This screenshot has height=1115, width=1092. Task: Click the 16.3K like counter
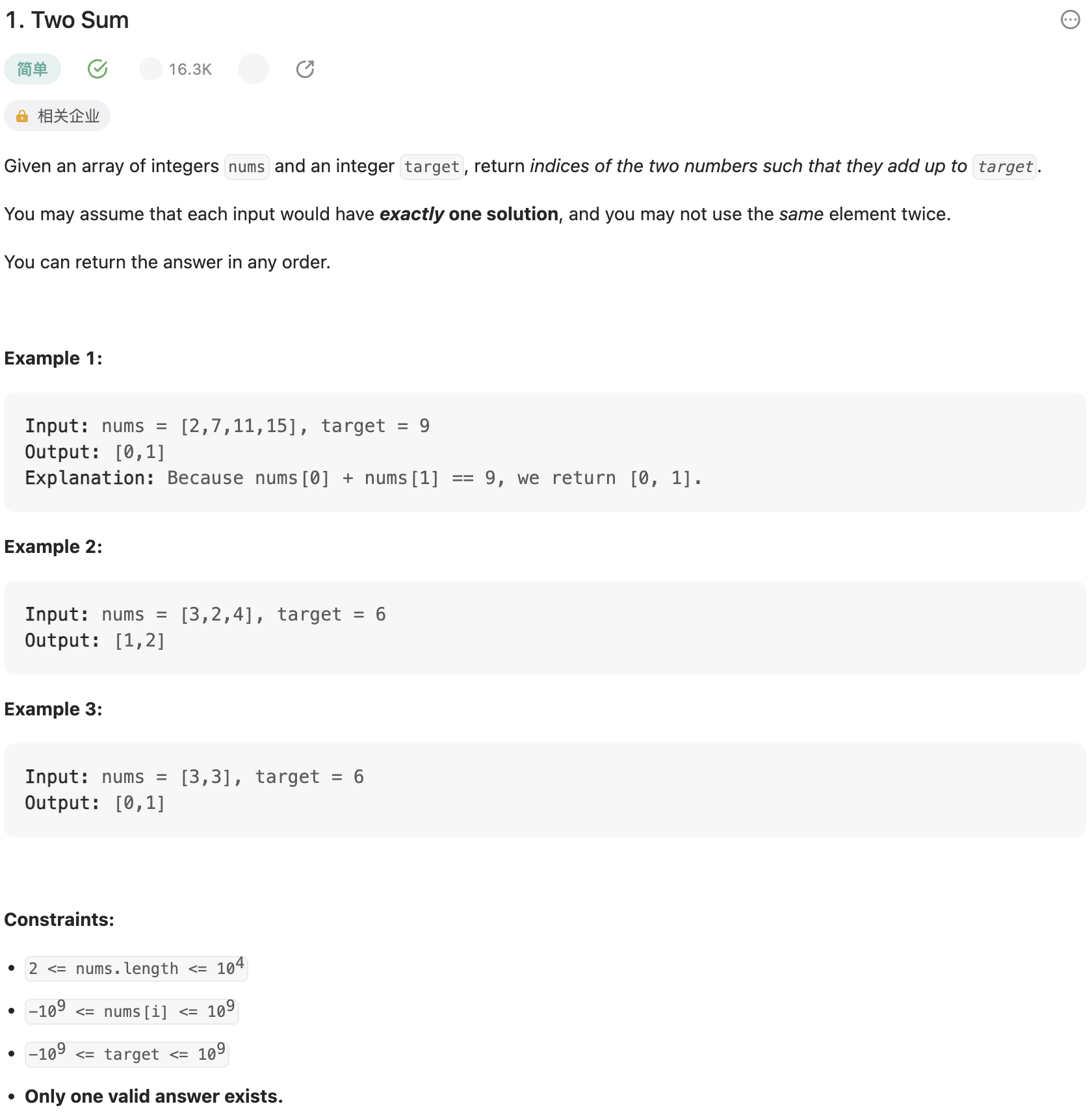[x=190, y=69]
